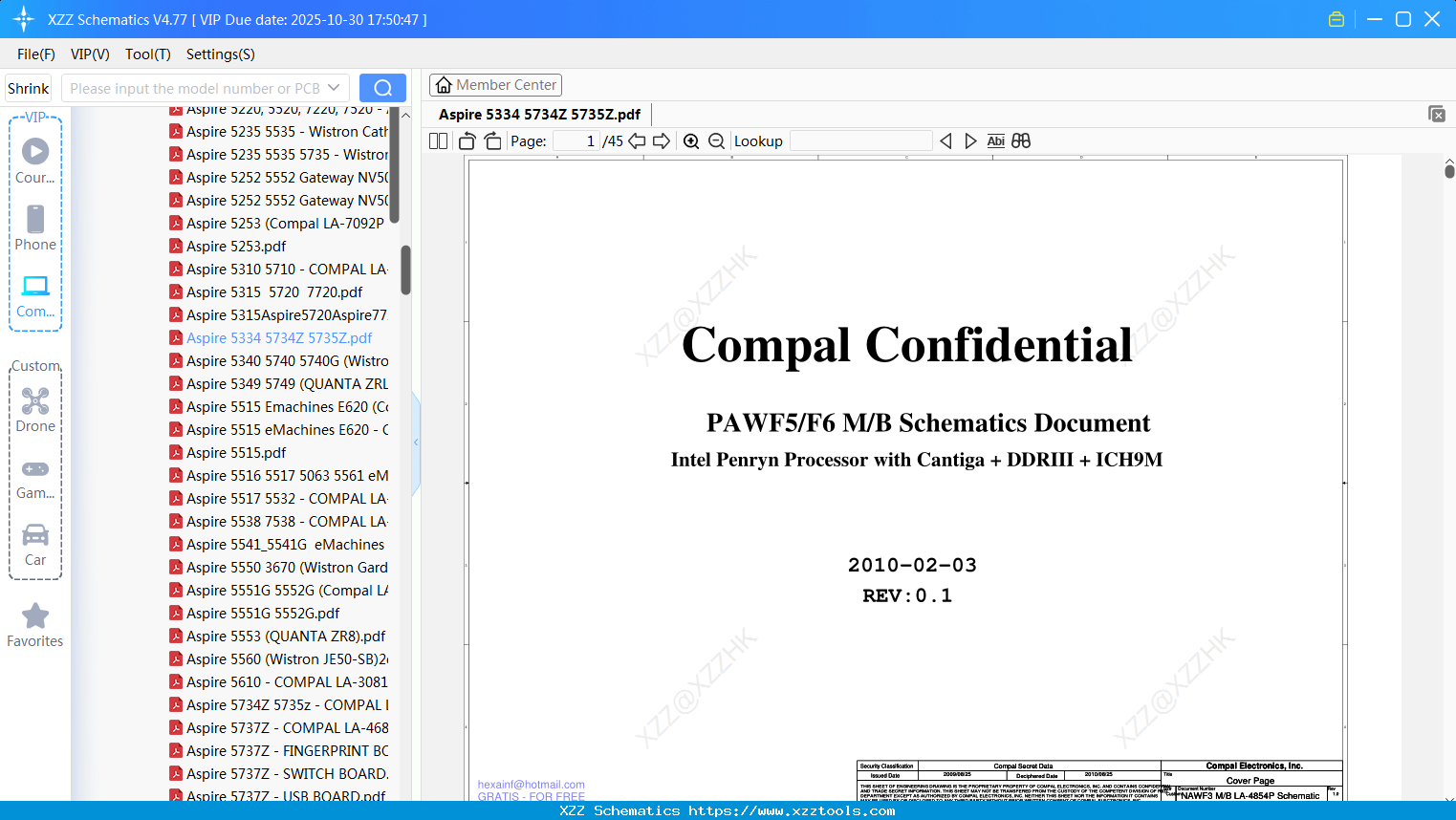1456x820 pixels.
Task: Find previous lookup match
Action: coord(945,141)
